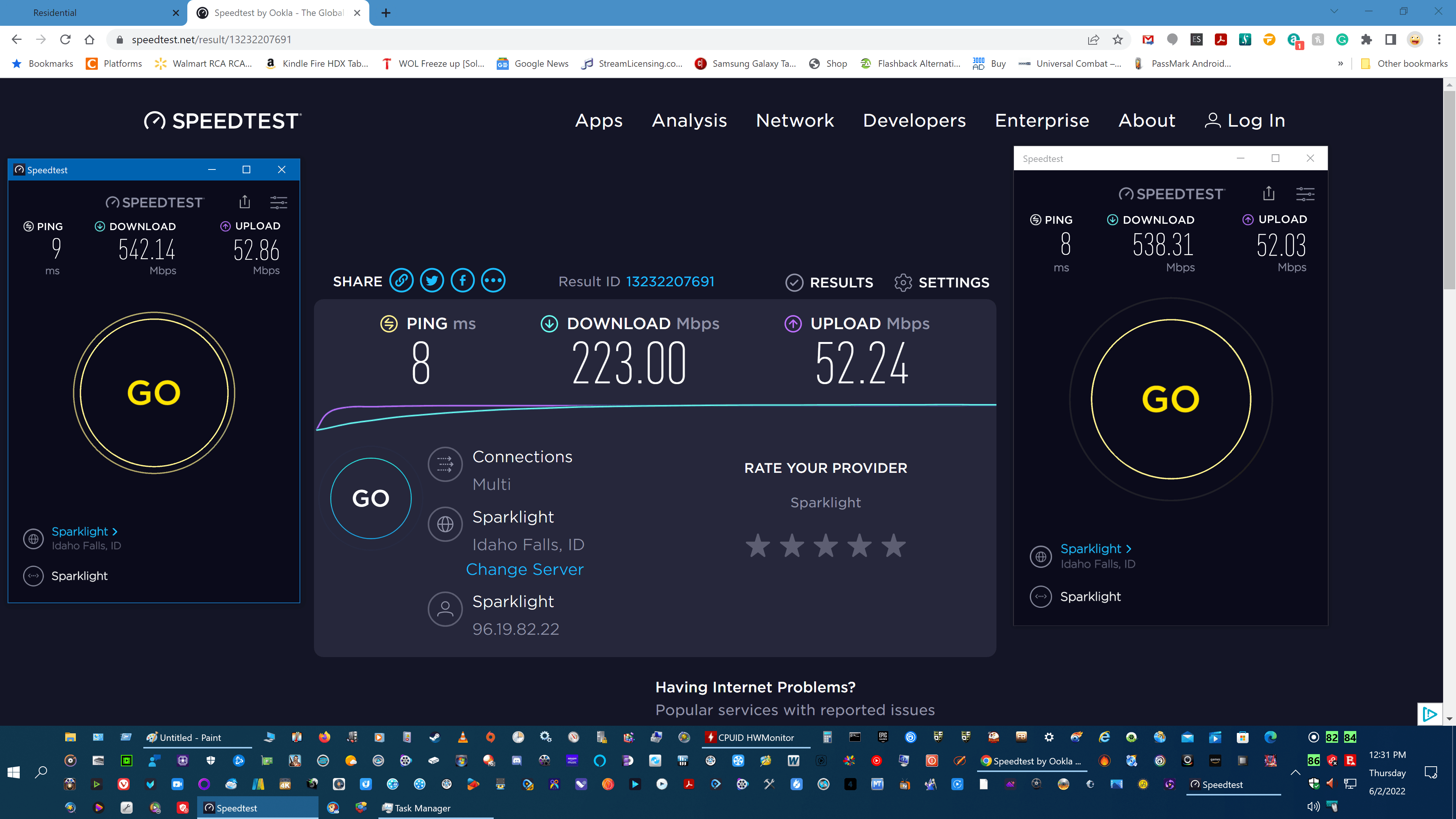Switch to the Residential browser tab
The image size is (1456, 819).
(55, 13)
